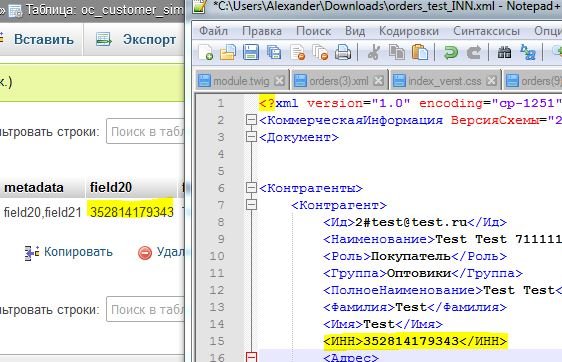This screenshot has height=362, width=562.
Task: Click the xml version declaration on line 1
Action: click(x=410, y=103)
